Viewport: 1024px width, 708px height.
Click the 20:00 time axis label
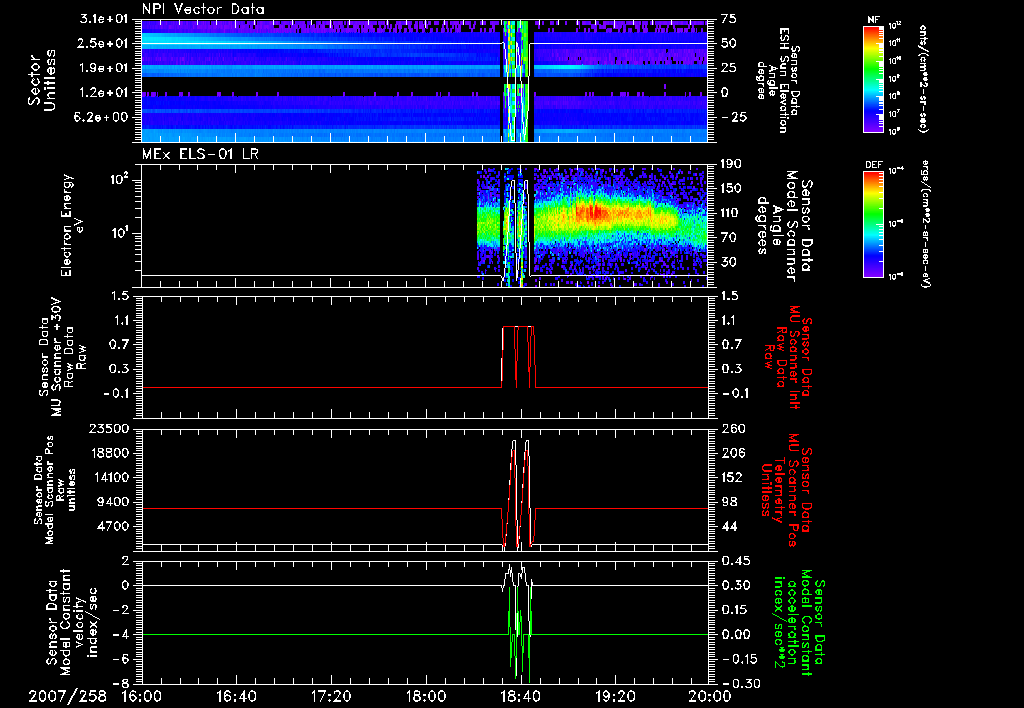click(710, 696)
